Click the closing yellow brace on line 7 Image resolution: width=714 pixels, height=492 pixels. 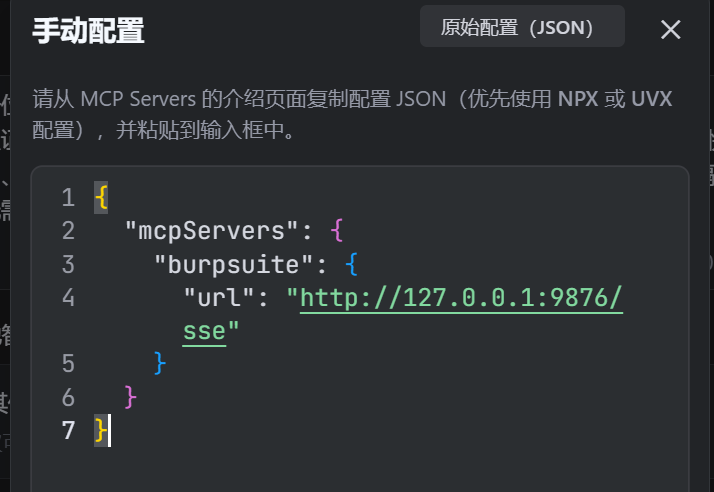point(101,430)
